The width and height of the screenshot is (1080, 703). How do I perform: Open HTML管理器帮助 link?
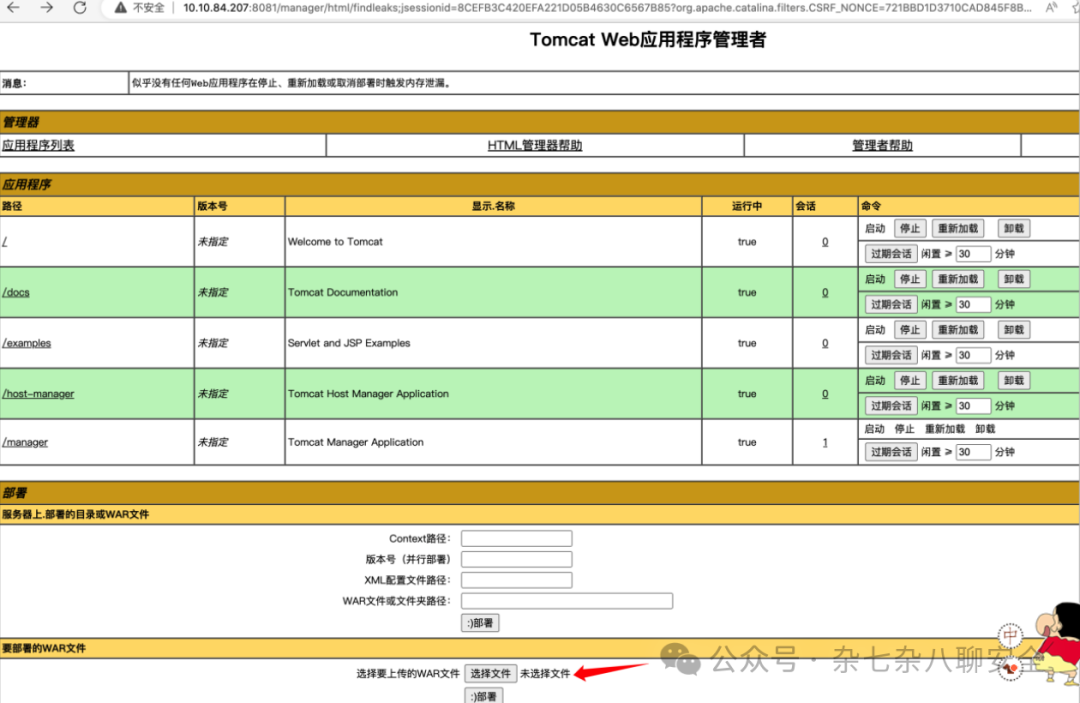534,145
